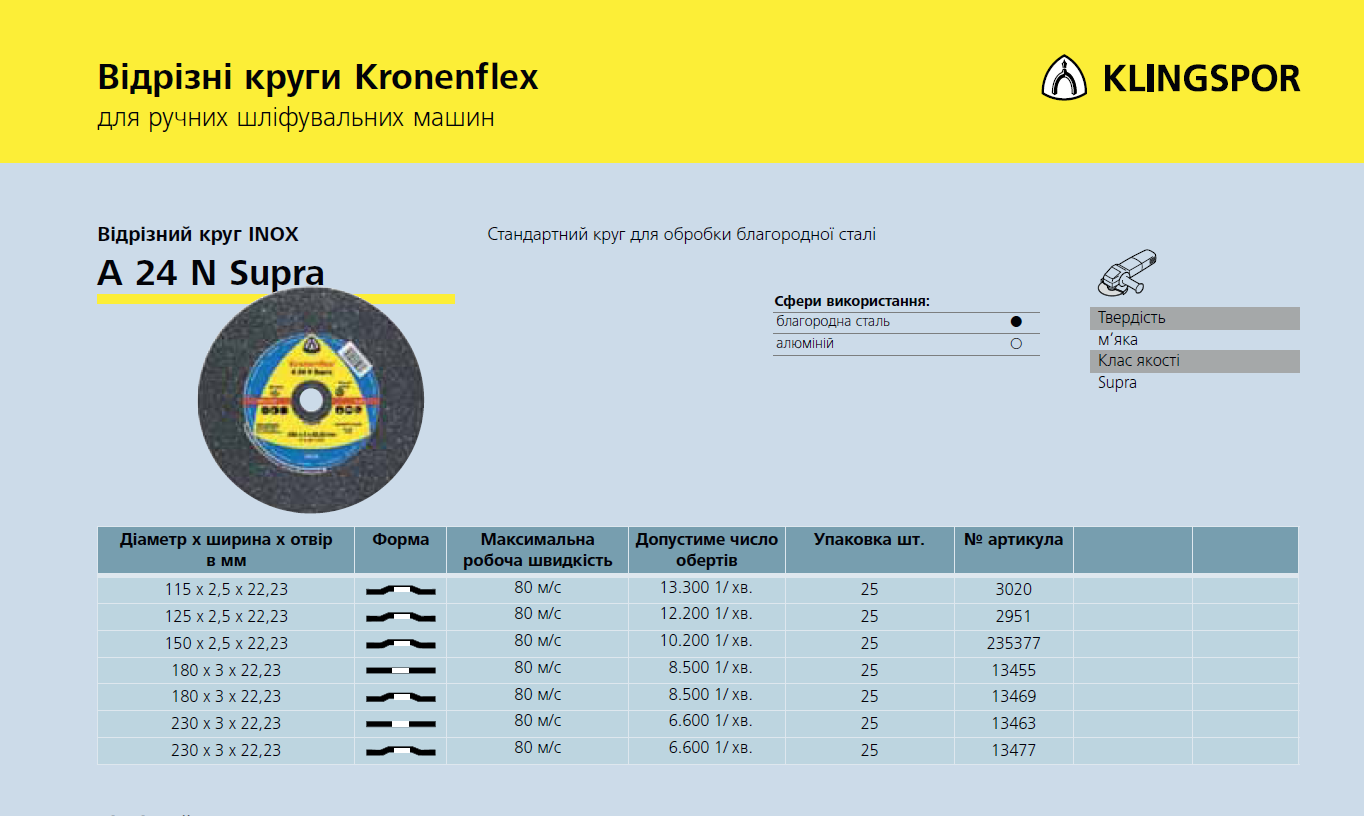The image size is (1364, 816).
Task: Click 80 м/с speed in article 2951 row
Action: (x=538, y=614)
